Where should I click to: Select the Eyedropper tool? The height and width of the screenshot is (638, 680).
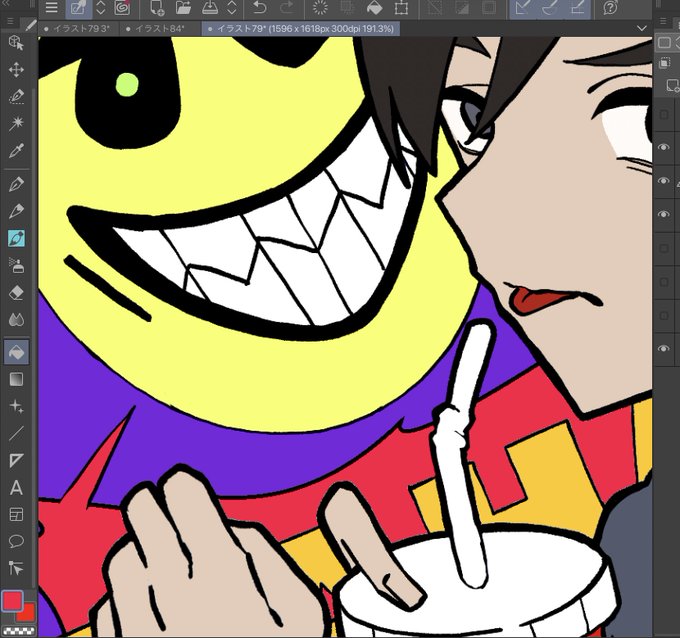pos(16,151)
